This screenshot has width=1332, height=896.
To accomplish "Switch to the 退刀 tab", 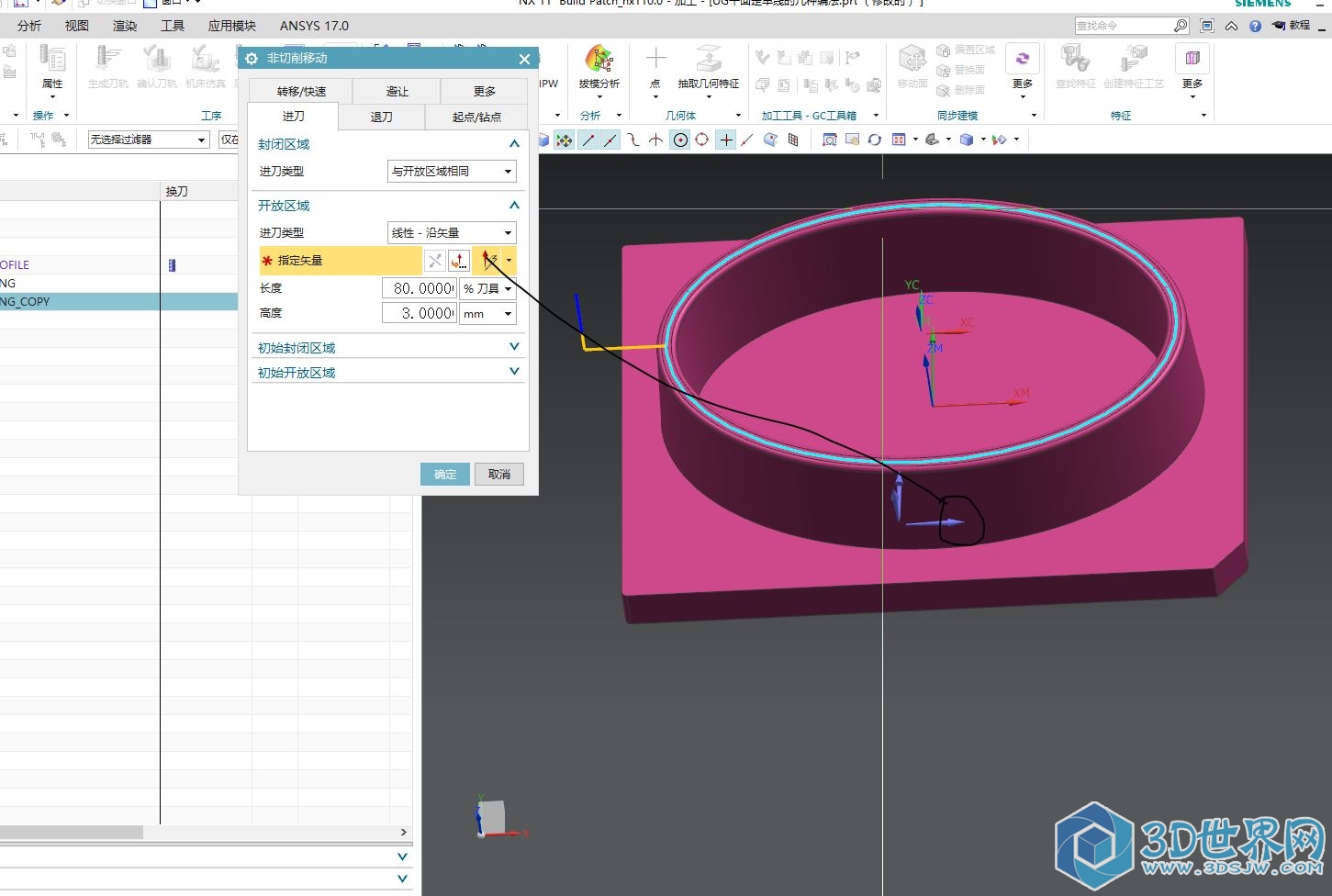I will tap(382, 117).
